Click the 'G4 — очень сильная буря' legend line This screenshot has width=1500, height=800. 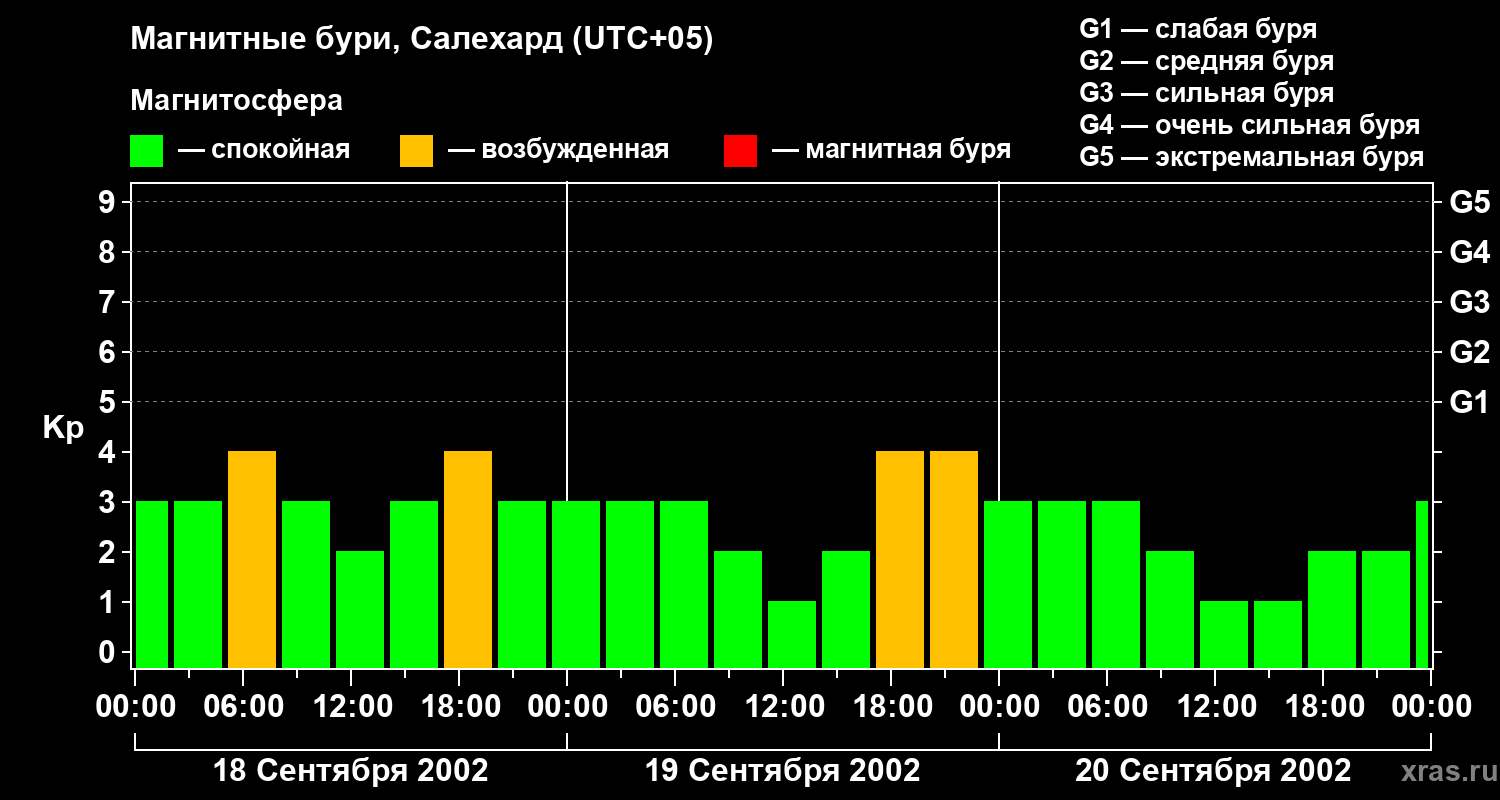(x=1249, y=125)
